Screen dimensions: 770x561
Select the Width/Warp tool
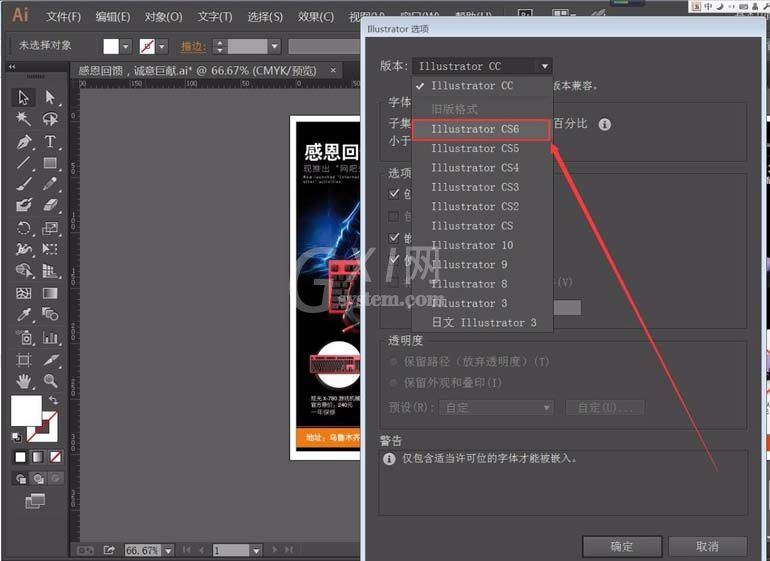(x=23, y=249)
